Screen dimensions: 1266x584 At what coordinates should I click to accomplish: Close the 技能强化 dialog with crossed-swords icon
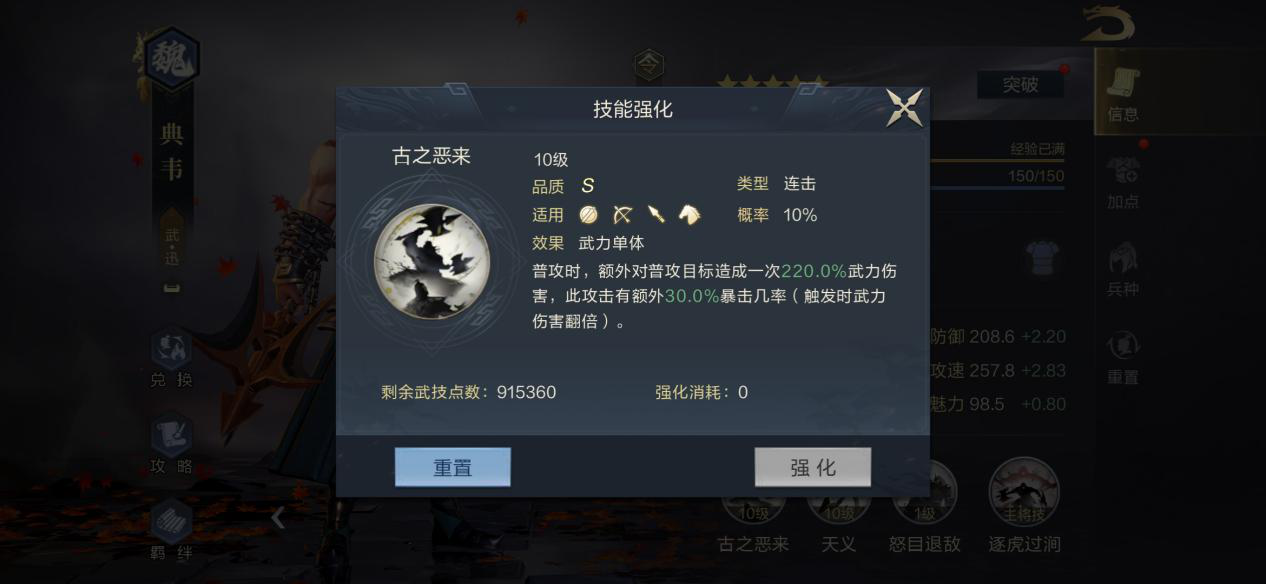(905, 108)
